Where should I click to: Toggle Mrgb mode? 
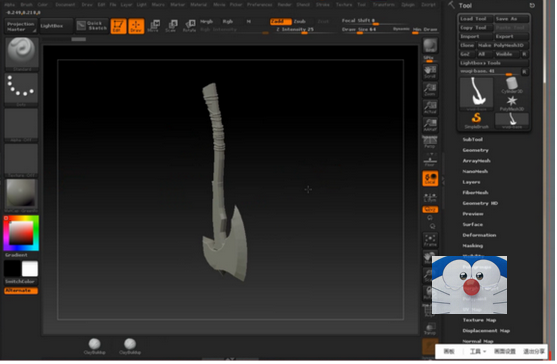click(x=206, y=22)
